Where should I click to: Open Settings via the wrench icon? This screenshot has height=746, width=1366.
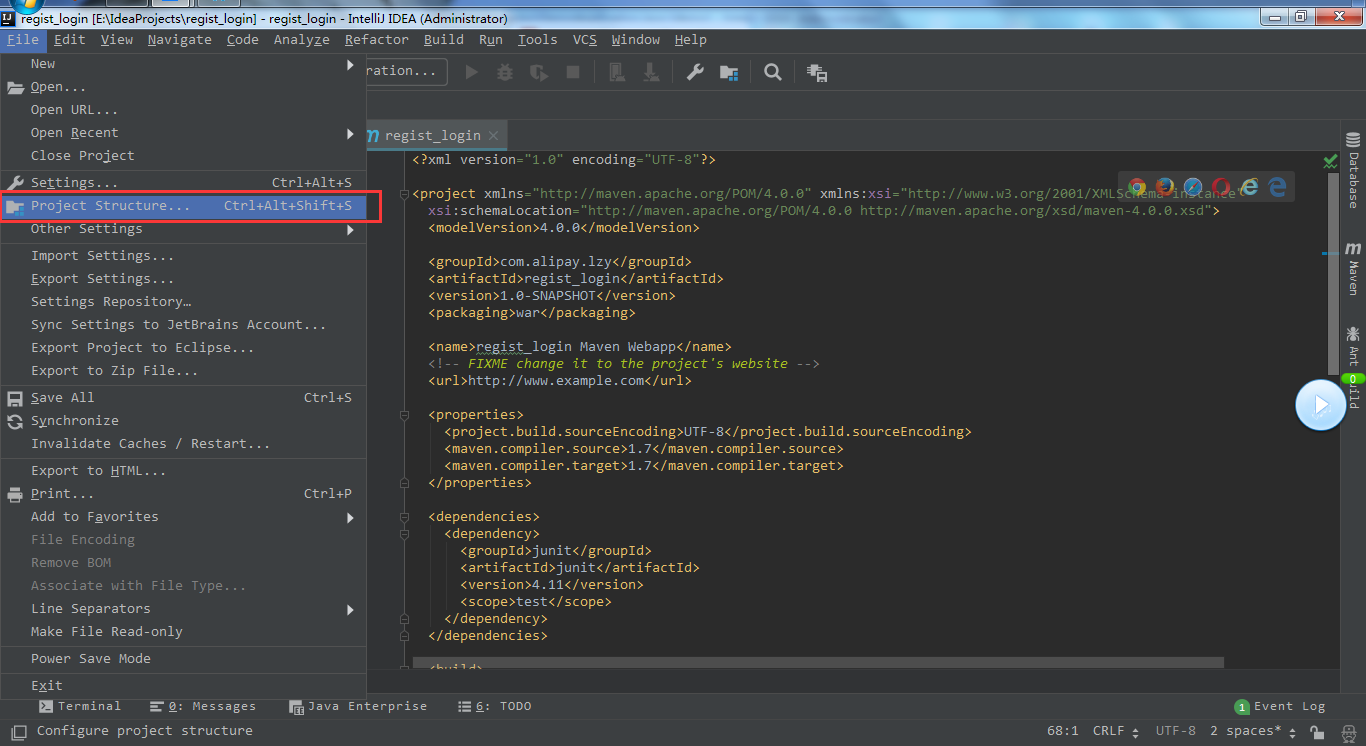coord(695,72)
